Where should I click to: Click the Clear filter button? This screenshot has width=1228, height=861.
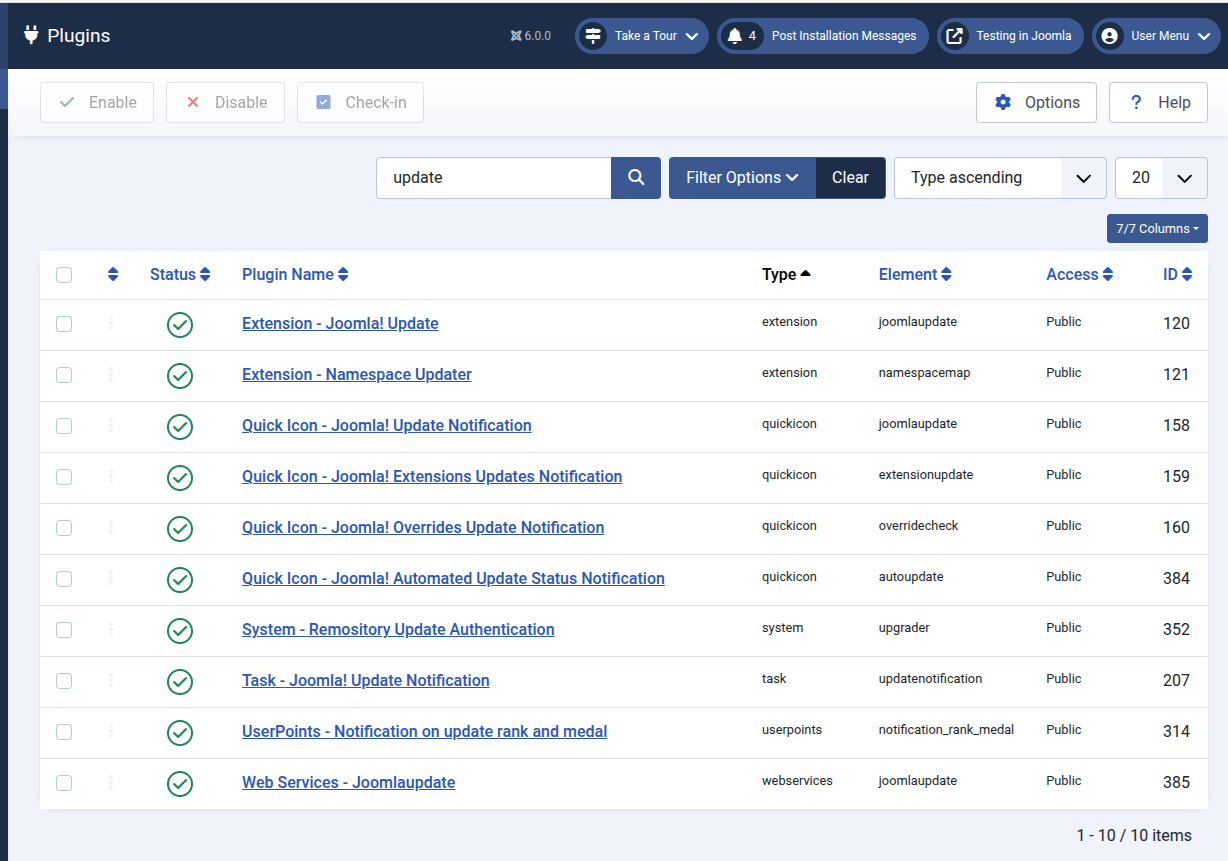point(850,178)
